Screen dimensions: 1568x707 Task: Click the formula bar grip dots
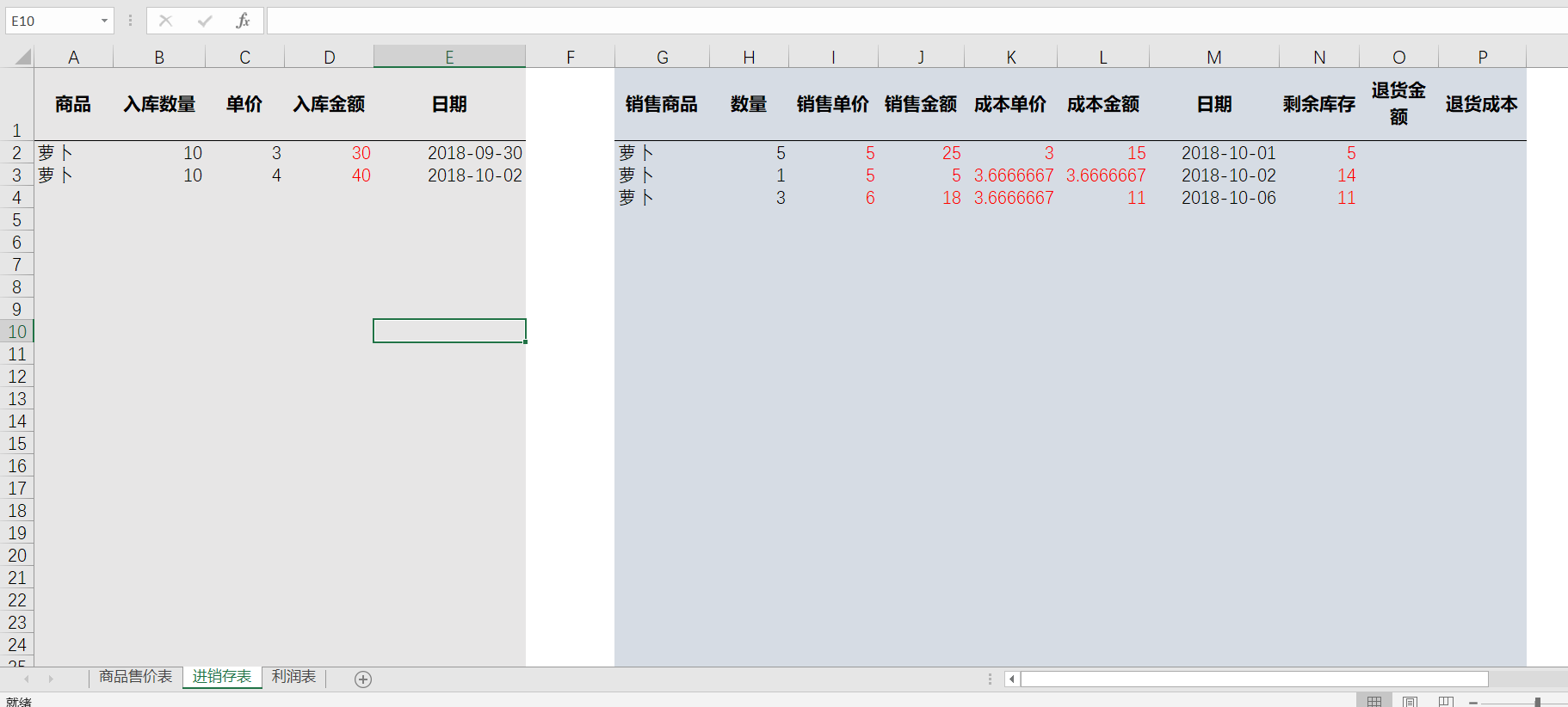coord(130,21)
